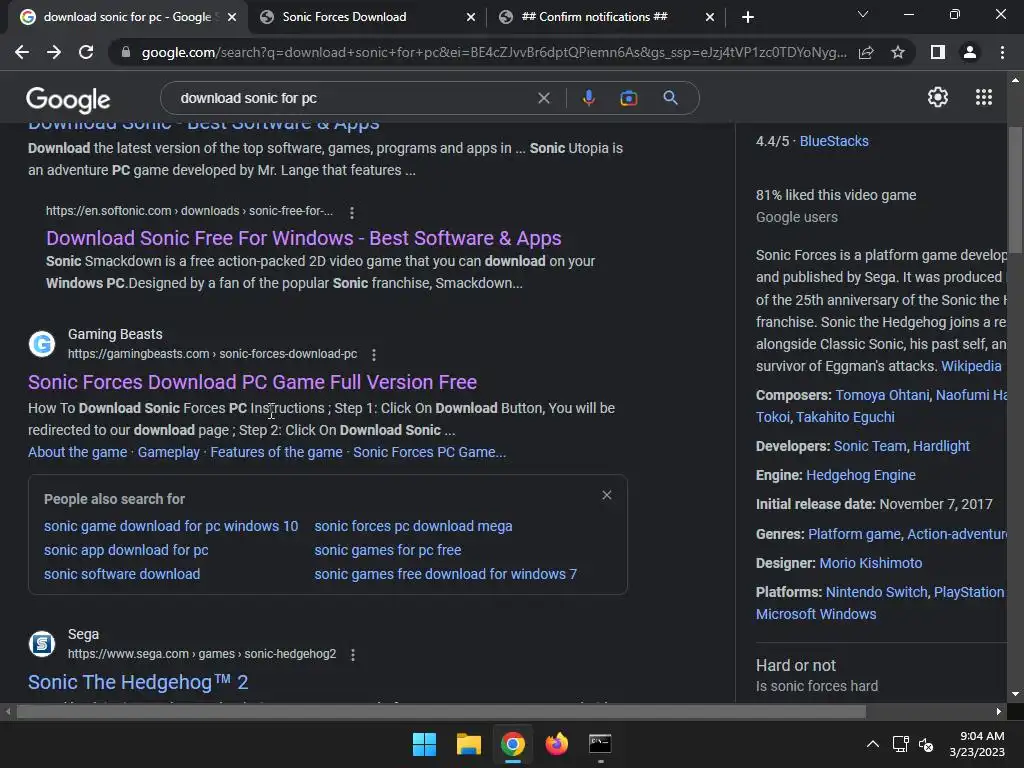1024x768 pixels.
Task: Start voice search with microphone
Action: click(588, 98)
